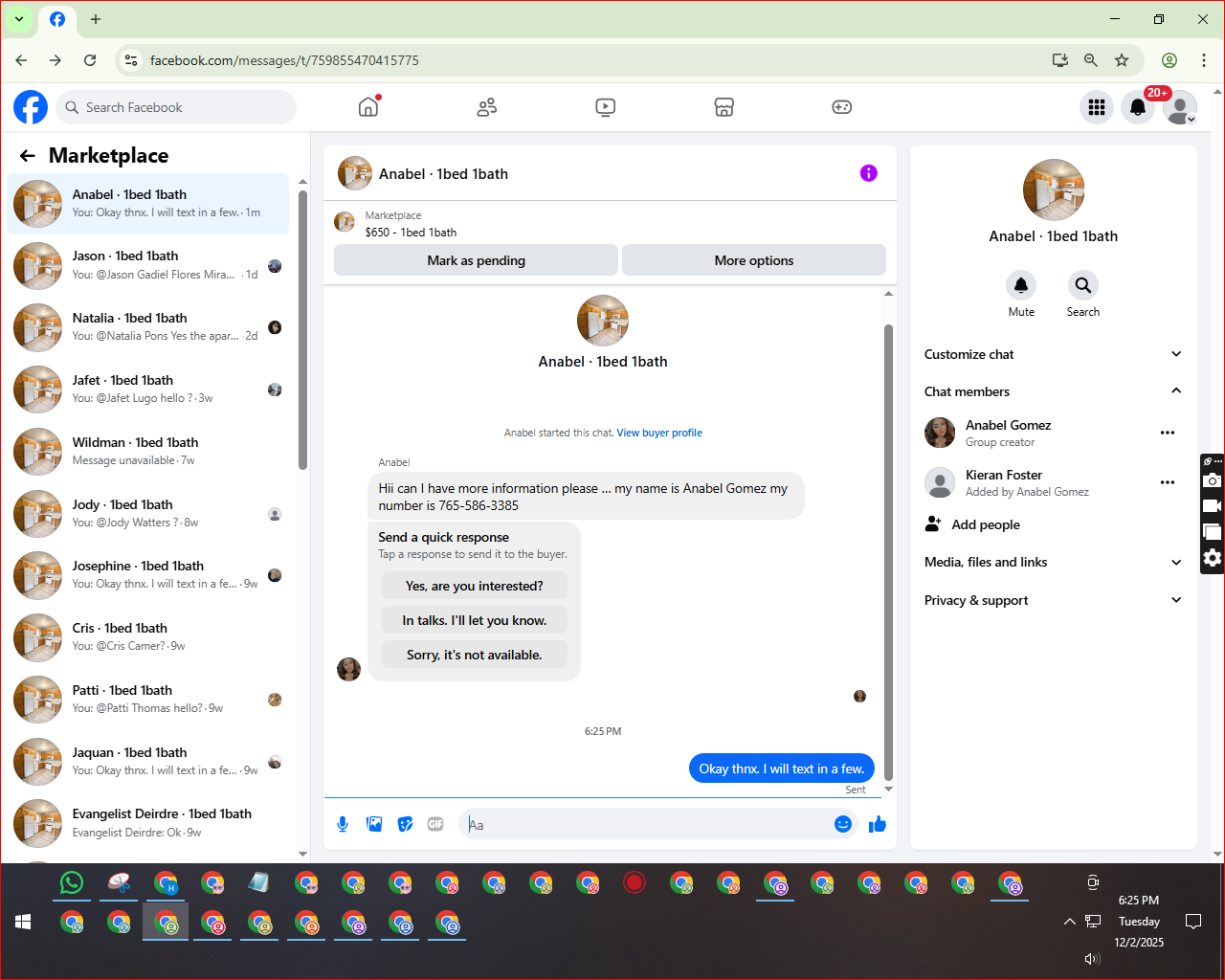
Task: Click Mark as pending button
Action: pos(476,260)
